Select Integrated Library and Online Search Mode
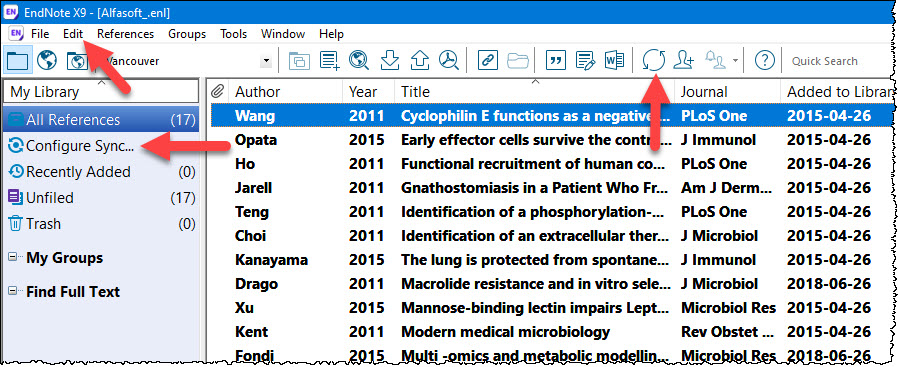 [77, 60]
